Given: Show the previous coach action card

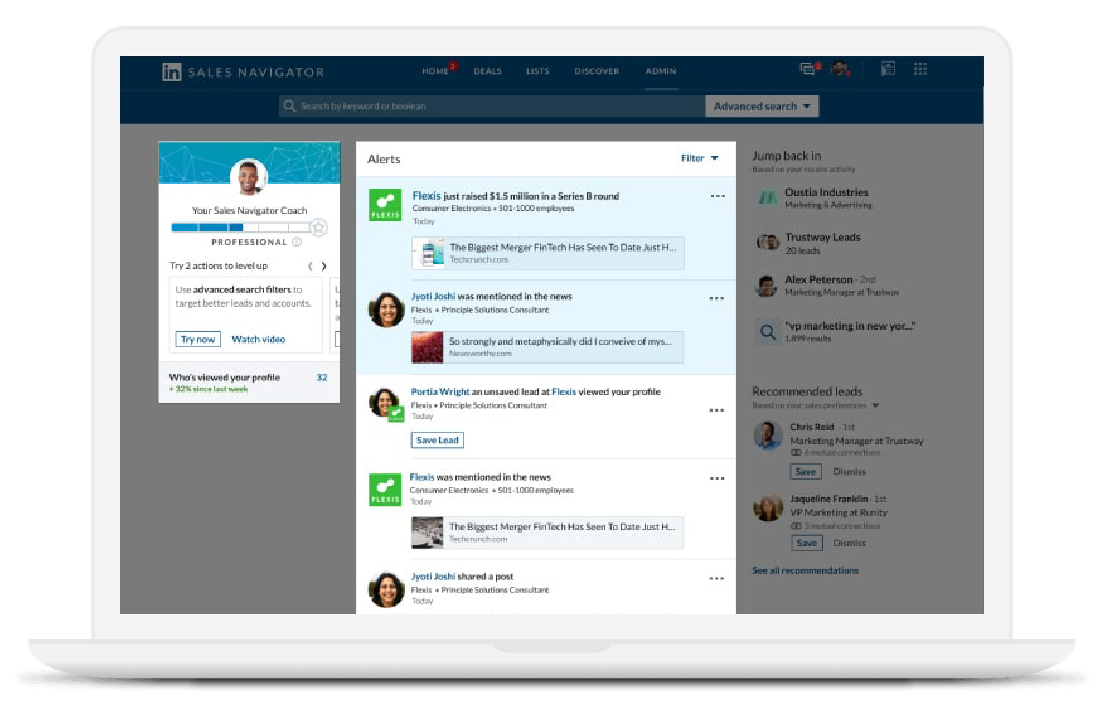Looking at the screenshot, I should pyautogui.click(x=310, y=266).
